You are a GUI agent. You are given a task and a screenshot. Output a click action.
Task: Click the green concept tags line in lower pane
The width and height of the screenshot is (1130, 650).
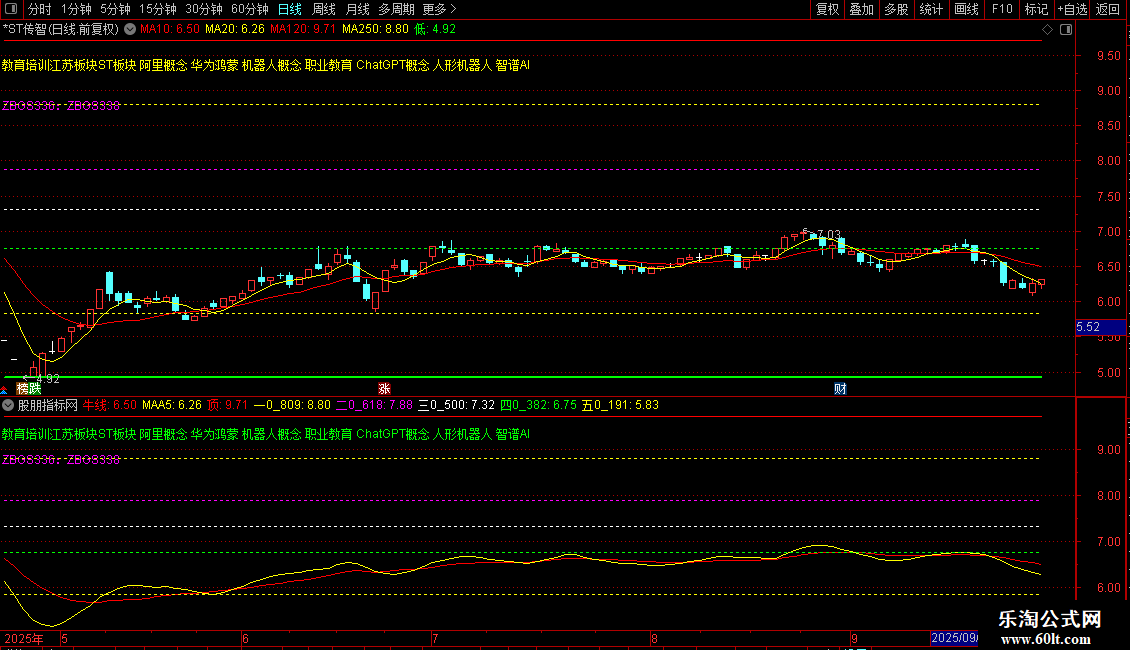[265, 434]
